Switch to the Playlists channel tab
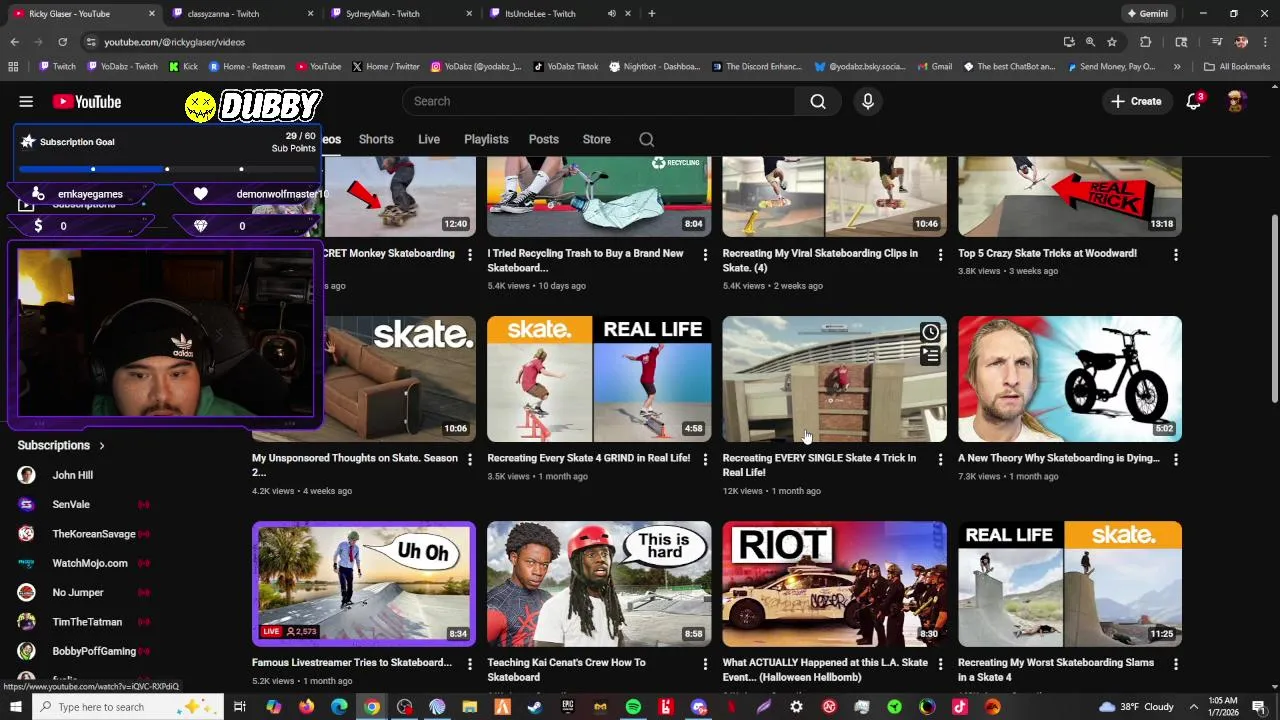This screenshot has width=1280, height=720. pyautogui.click(x=486, y=139)
